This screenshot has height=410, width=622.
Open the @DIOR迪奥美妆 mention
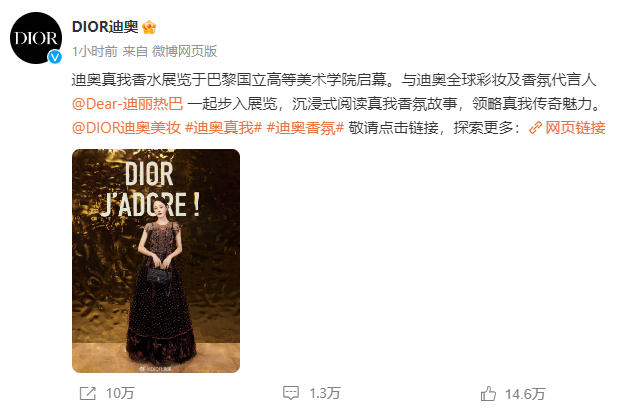126,128
